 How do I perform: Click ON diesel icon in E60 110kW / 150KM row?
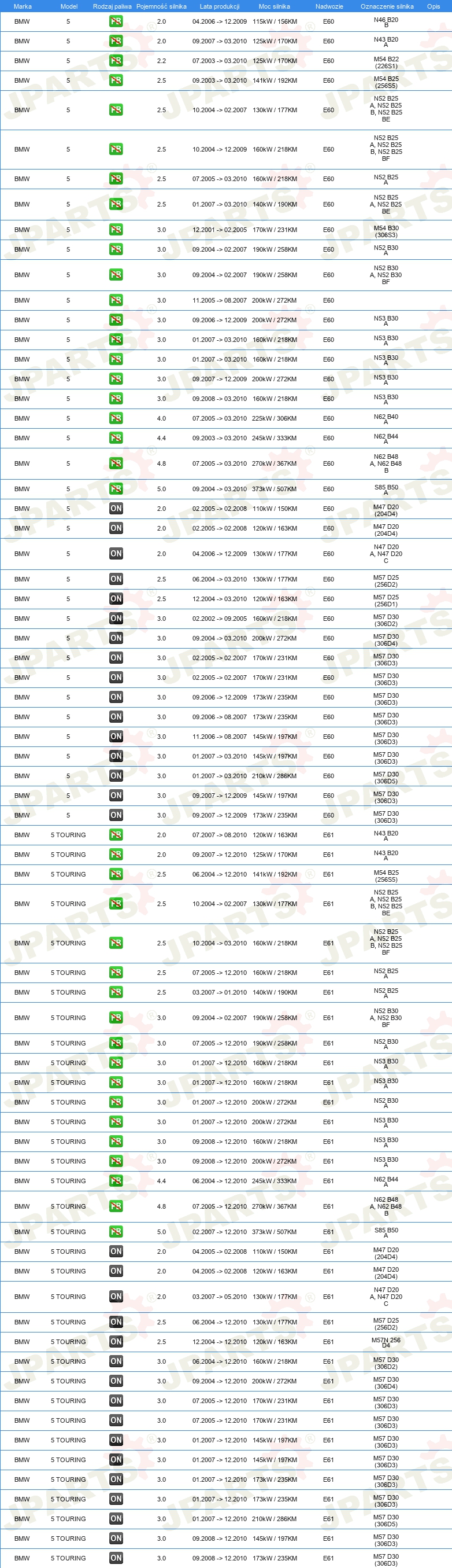[x=116, y=508]
